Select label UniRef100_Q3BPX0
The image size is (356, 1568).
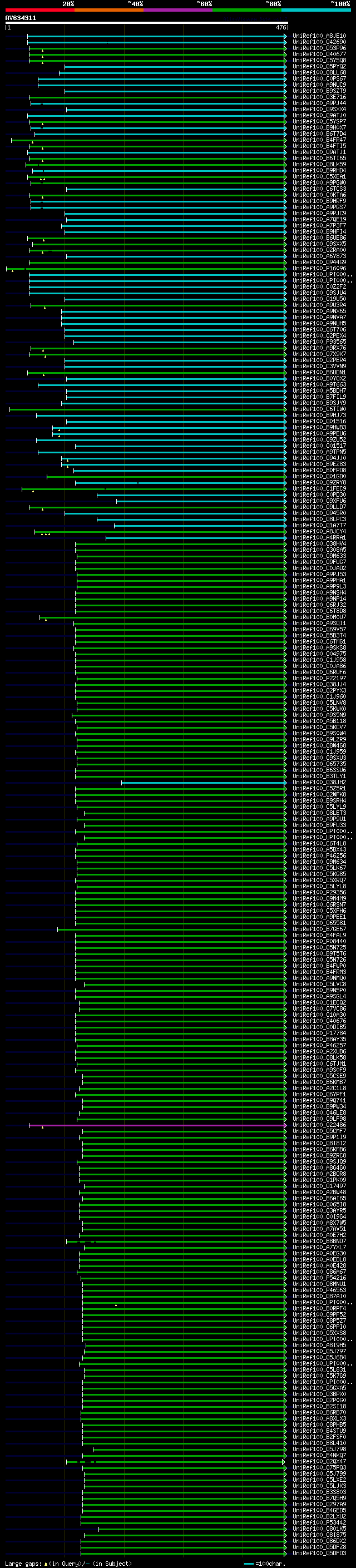click(x=319, y=1394)
